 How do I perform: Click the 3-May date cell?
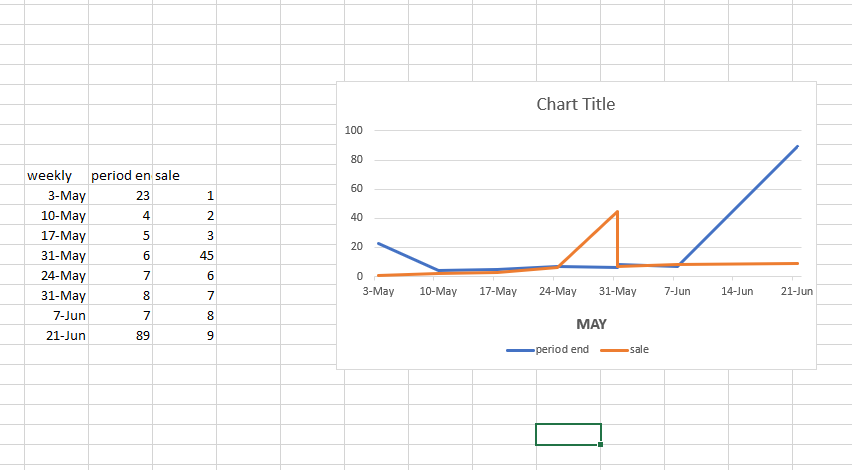coord(57,195)
